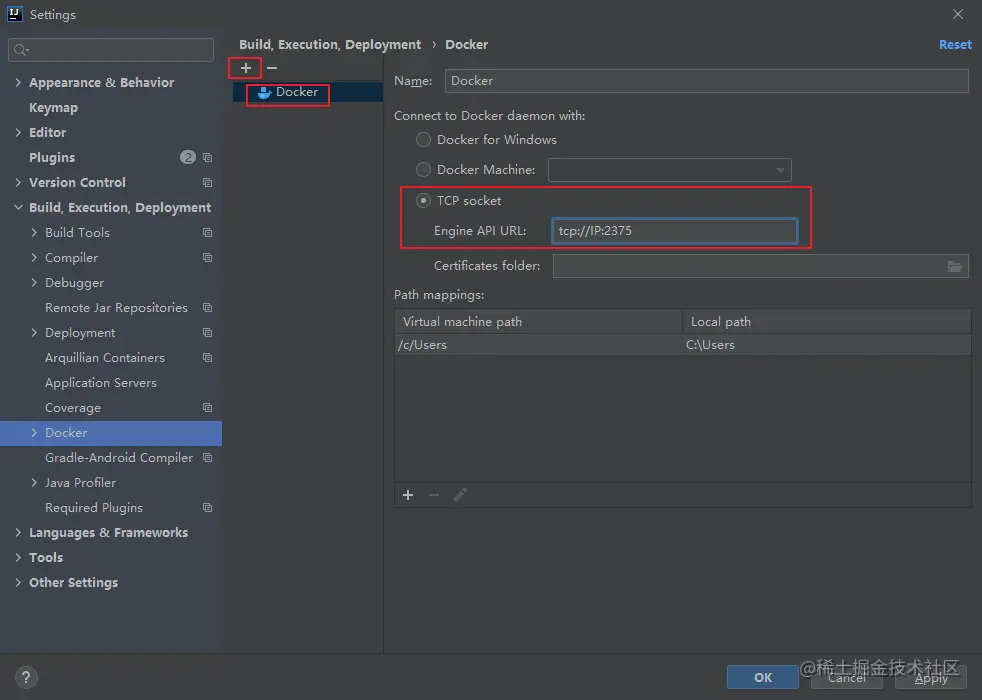Add a new Docker configuration with plus icon

tap(246, 68)
